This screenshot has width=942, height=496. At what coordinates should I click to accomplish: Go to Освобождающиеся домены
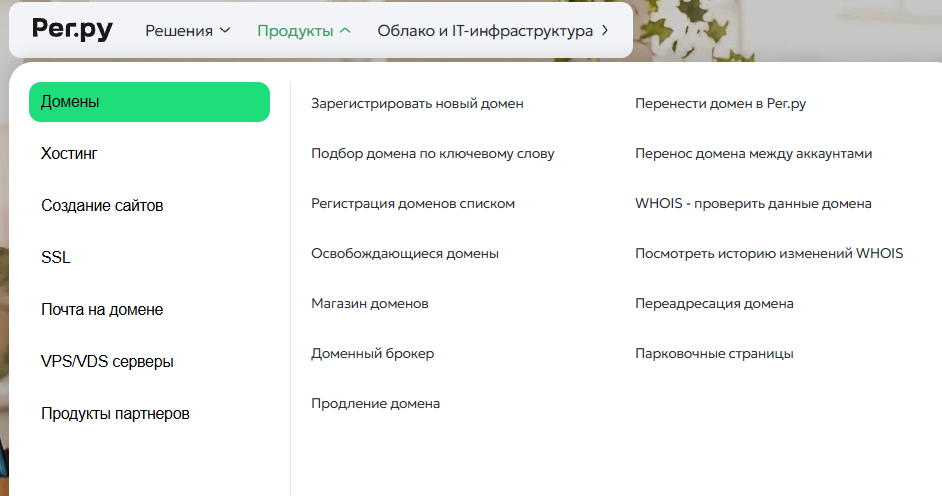tap(405, 254)
